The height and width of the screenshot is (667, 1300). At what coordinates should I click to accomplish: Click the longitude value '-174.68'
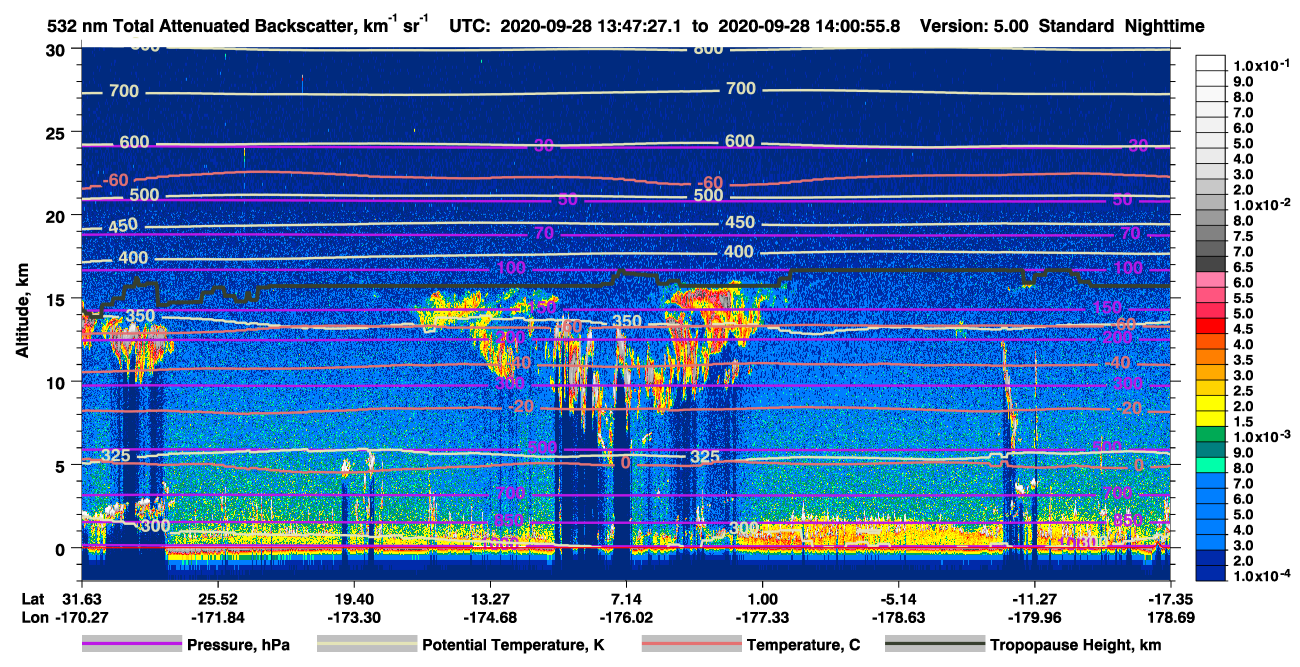click(489, 617)
